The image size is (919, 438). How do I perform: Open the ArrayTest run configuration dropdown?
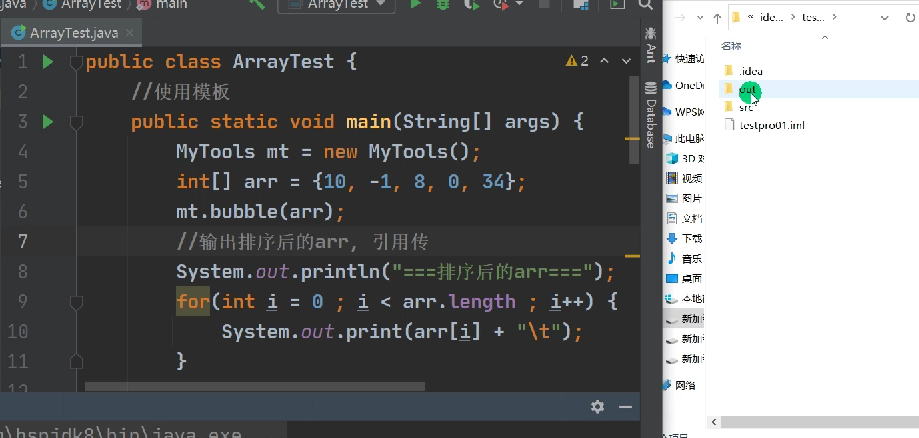tap(336, 5)
